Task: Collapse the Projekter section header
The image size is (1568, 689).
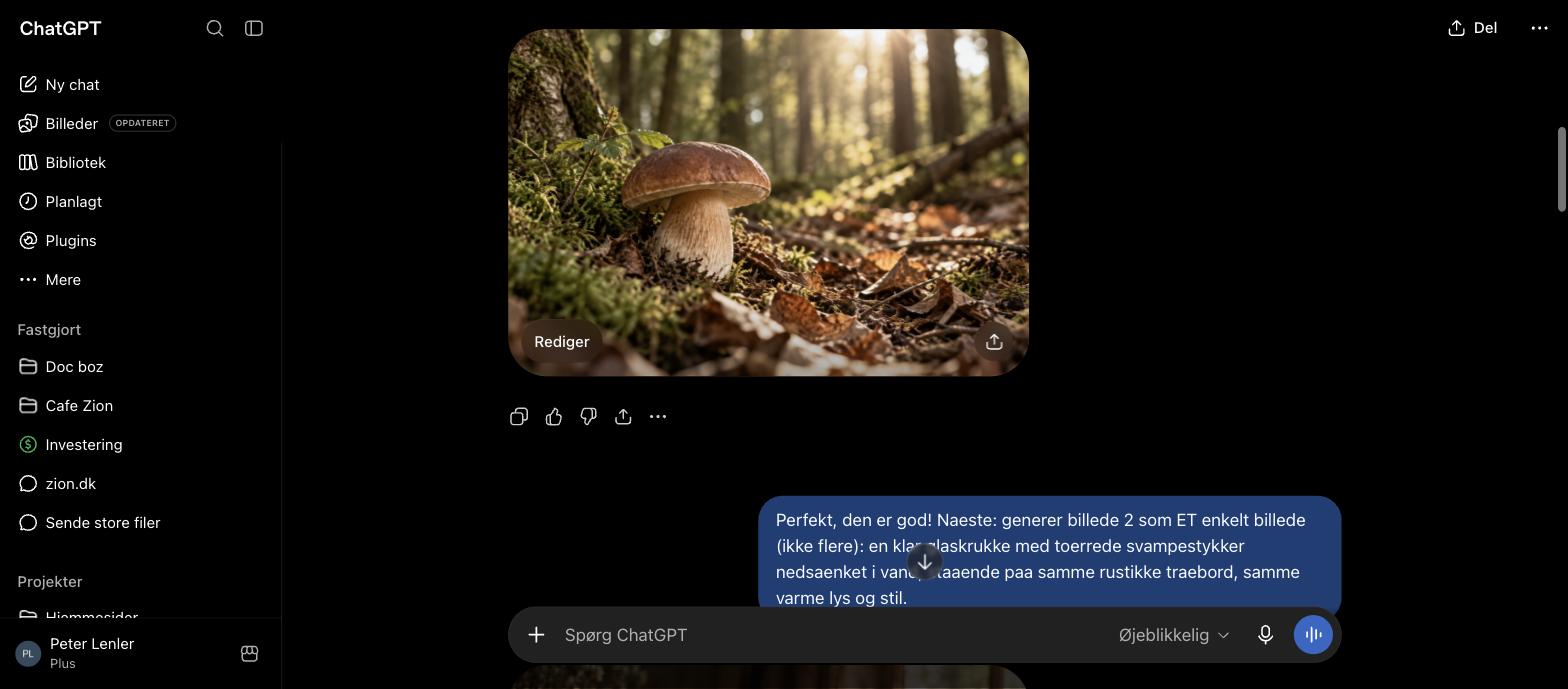Action: tap(50, 582)
